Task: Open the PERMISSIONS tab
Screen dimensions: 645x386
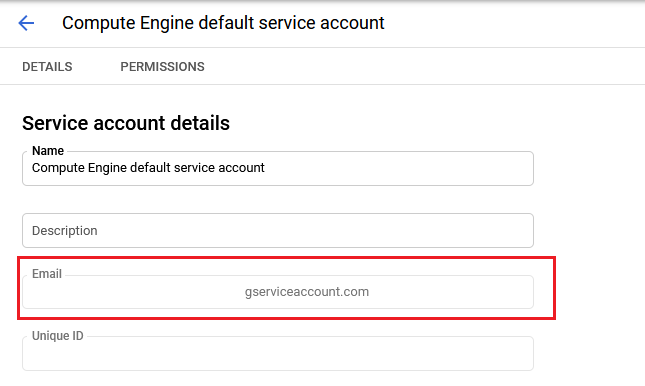Action: (x=162, y=67)
